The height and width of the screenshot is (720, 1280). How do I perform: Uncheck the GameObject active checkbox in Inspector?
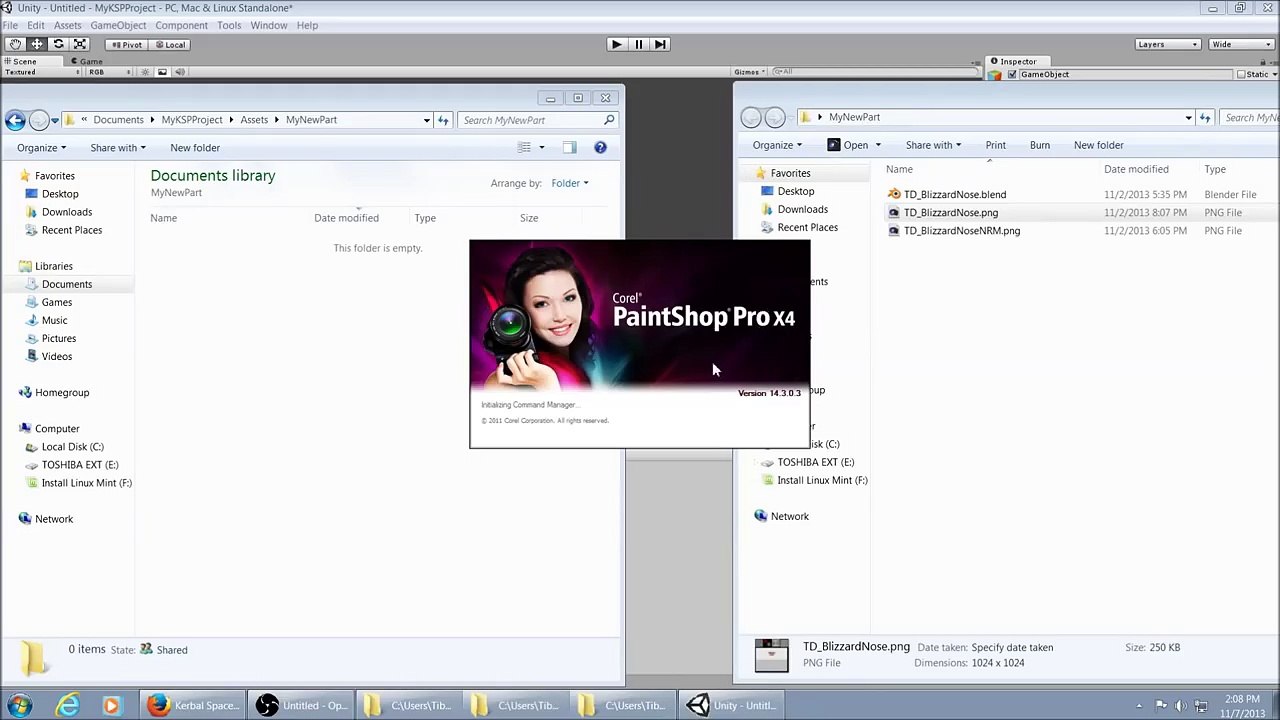tap(1012, 74)
